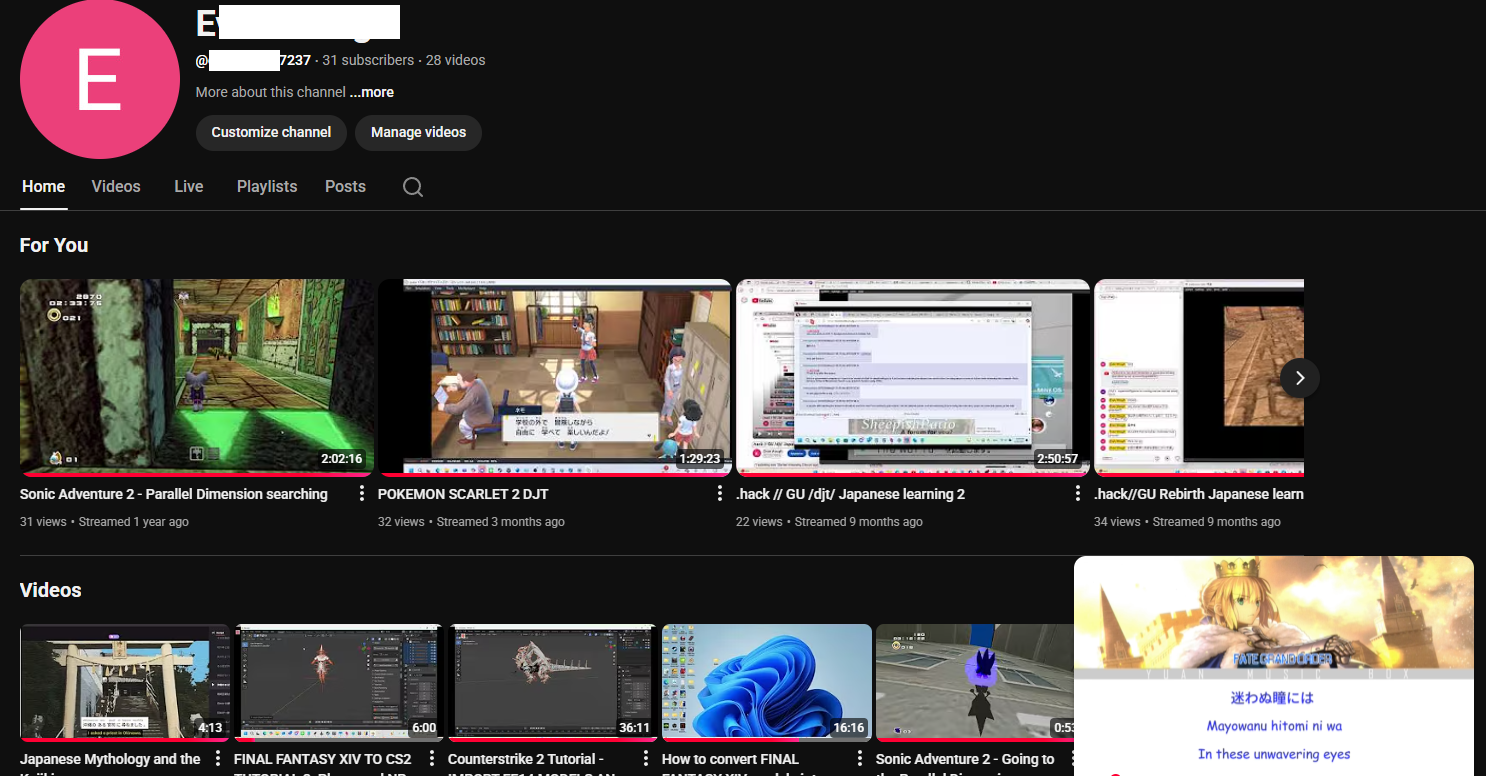Open .hack//GU Rebirth Japanese learn title

[1199, 494]
